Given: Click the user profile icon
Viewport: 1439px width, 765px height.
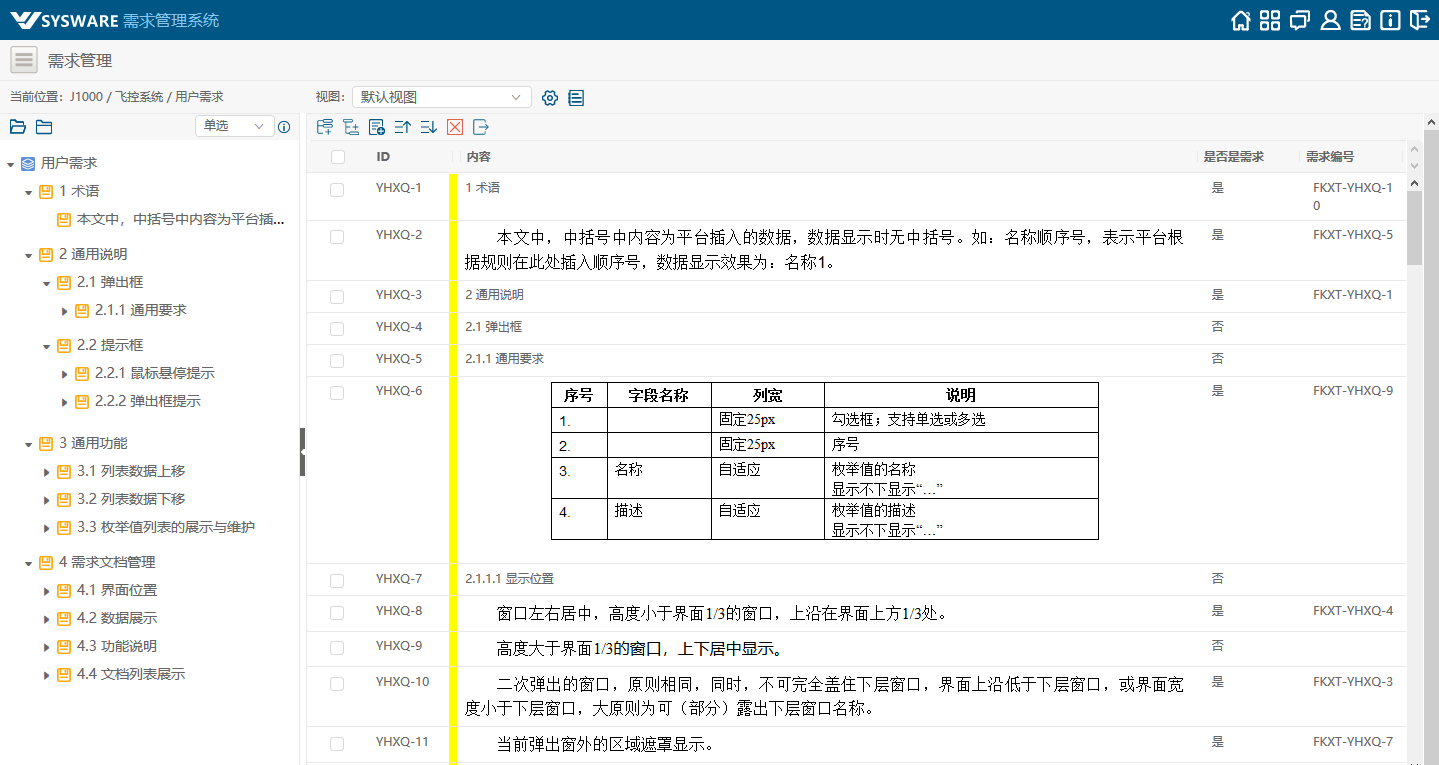Looking at the screenshot, I should (1330, 20).
